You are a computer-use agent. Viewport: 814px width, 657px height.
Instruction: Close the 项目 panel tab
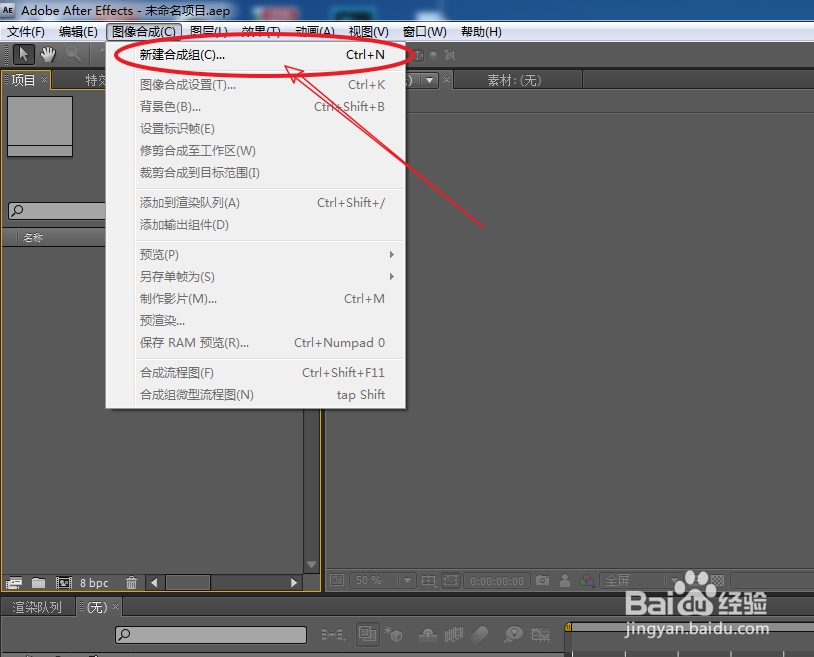[45, 79]
